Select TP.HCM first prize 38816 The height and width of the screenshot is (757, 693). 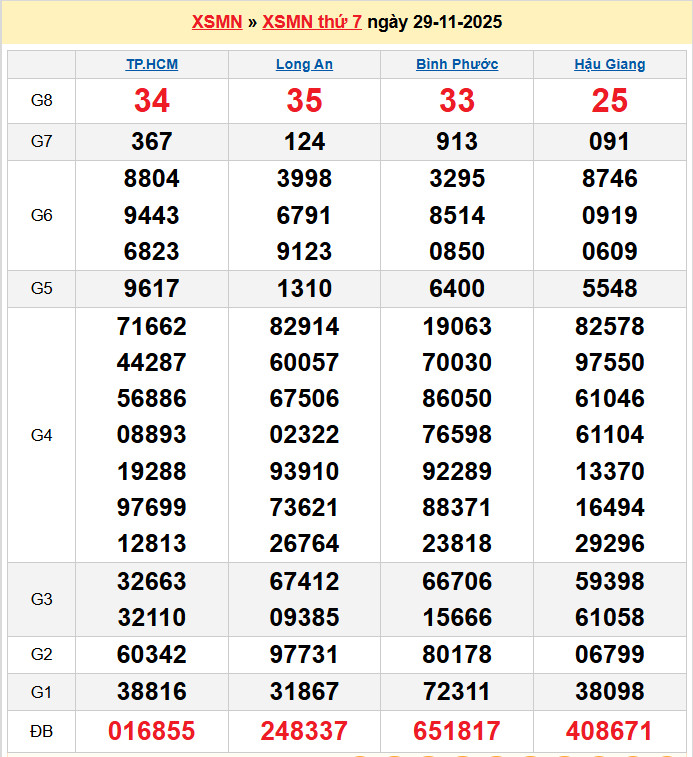(152, 691)
